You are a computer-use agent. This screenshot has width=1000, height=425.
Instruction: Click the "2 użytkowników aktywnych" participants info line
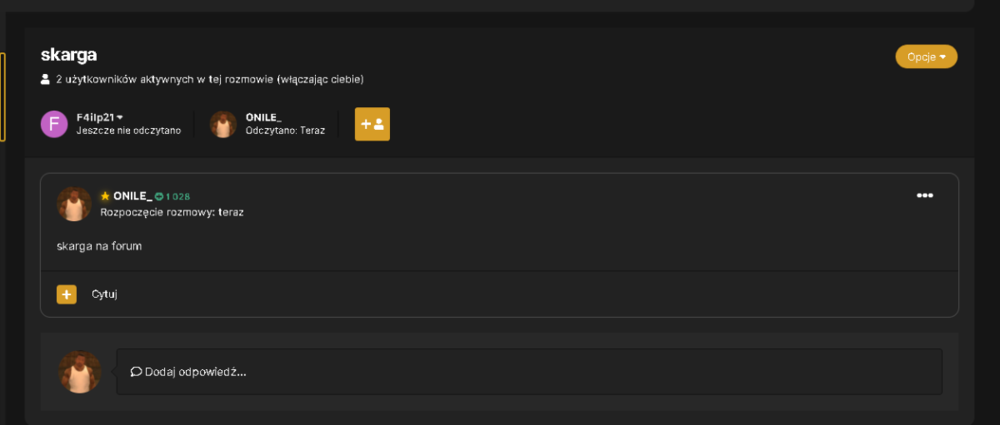[203, 80]
